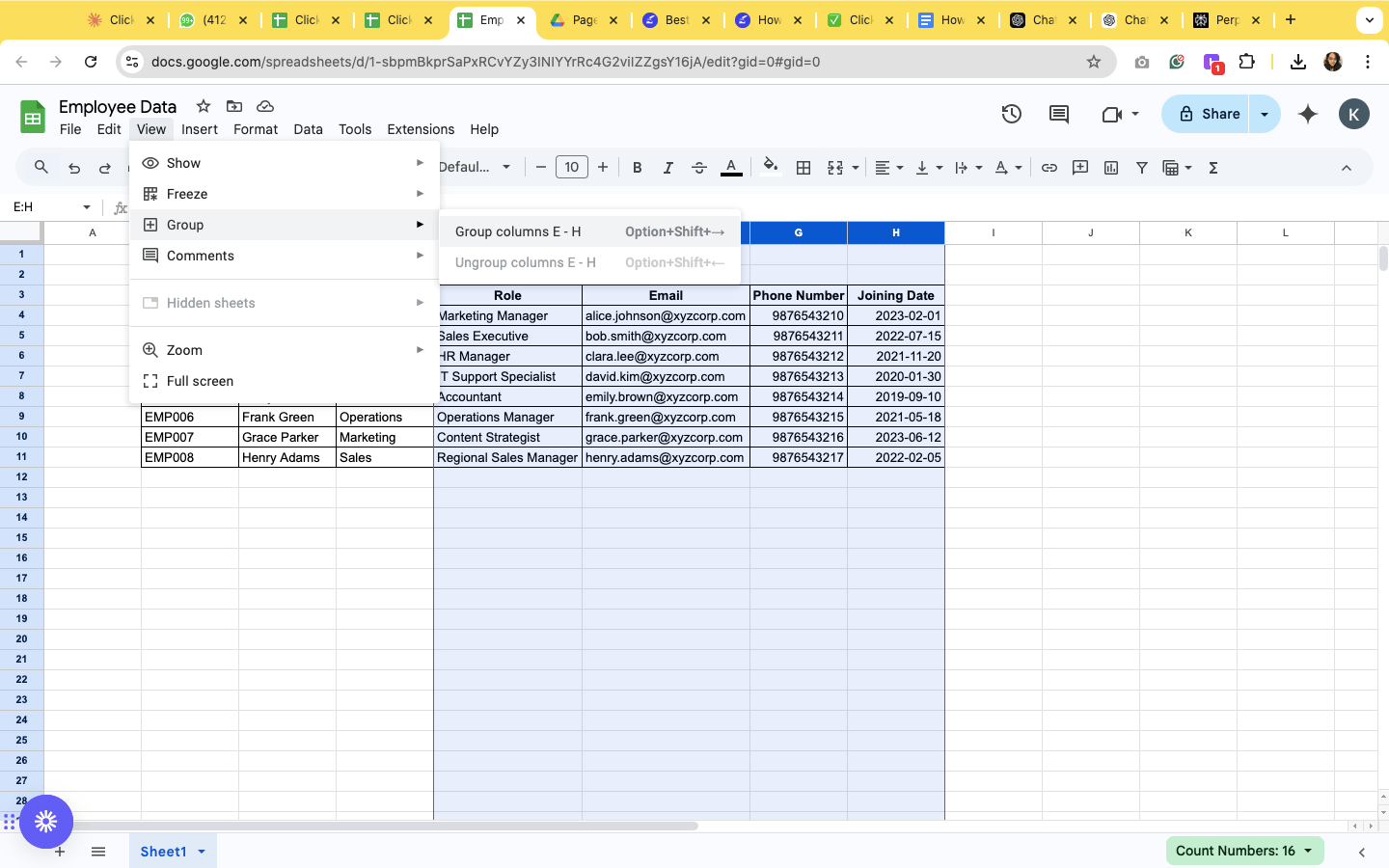
Task: Choose Group columns E - H
Action: 520,231
